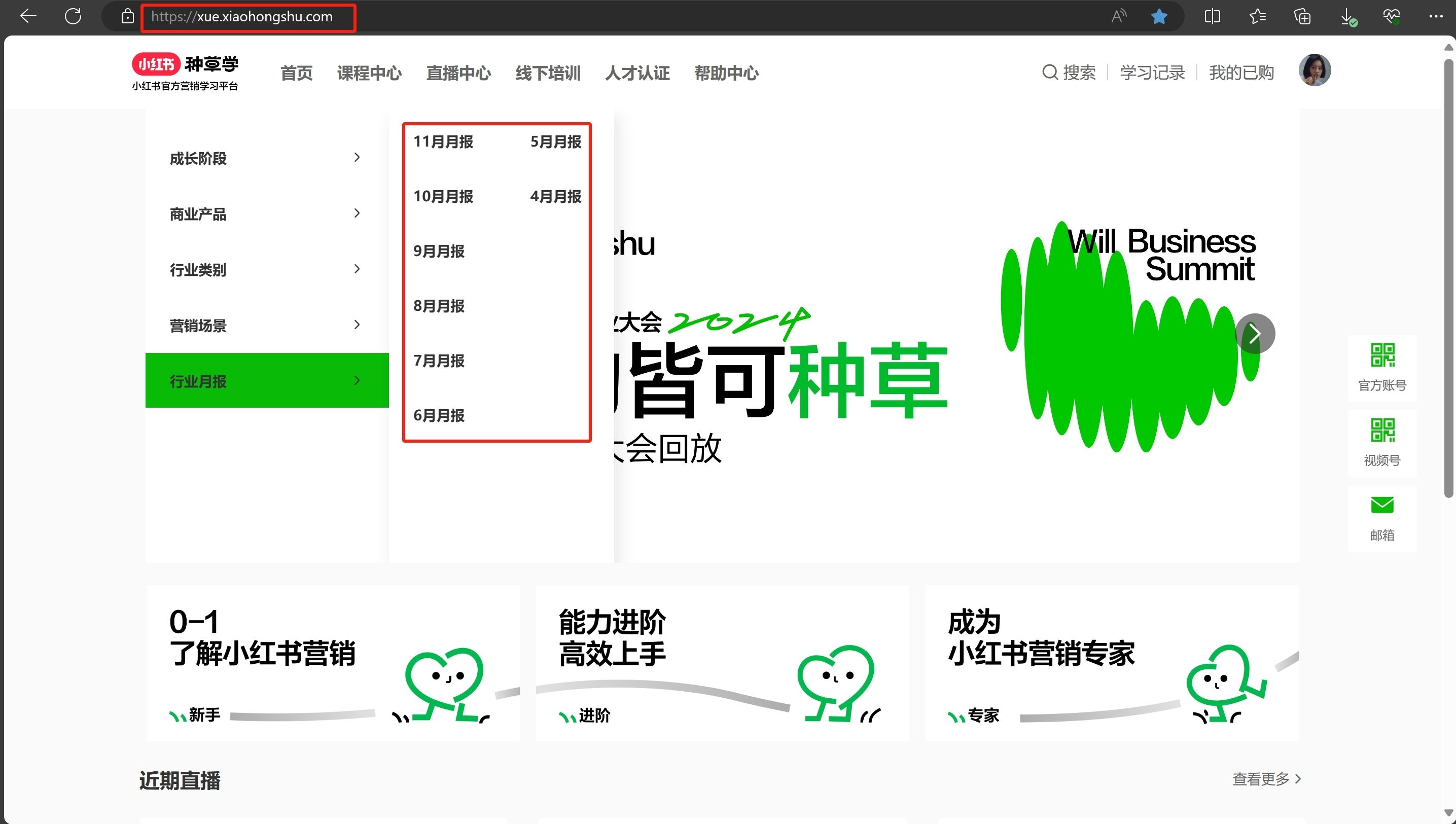Click the green 邮箱 envelope icon
1456x824 pixels.
coord(1382,505)
